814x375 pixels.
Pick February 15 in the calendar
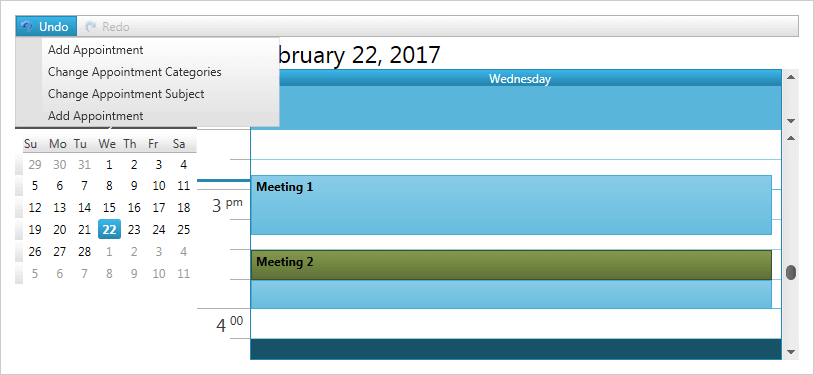point(109,208)
